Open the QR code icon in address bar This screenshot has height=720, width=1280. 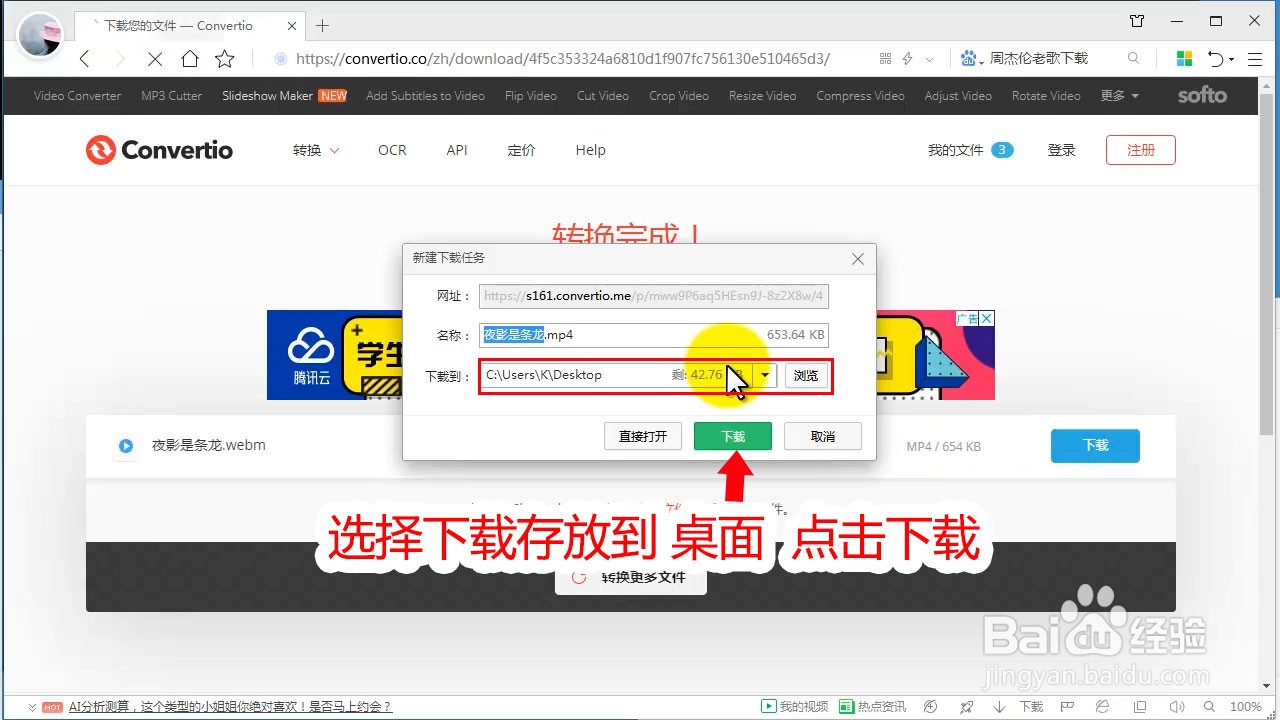[x=885, y=59]
